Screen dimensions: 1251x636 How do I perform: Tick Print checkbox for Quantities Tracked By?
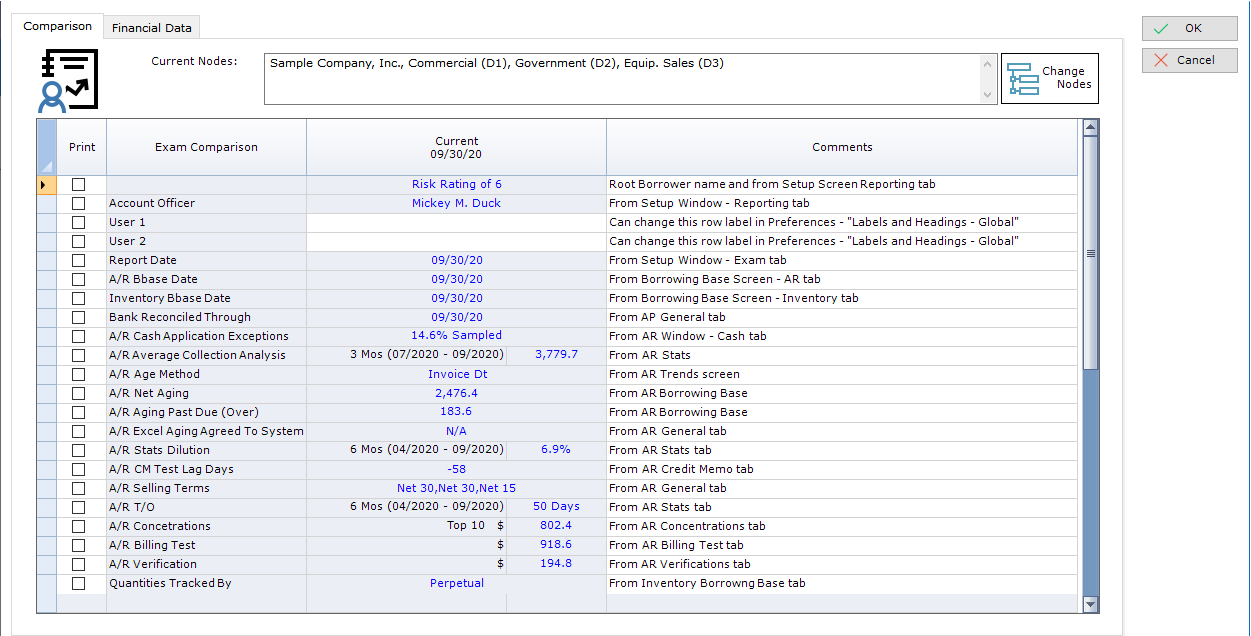click(79, 584)
